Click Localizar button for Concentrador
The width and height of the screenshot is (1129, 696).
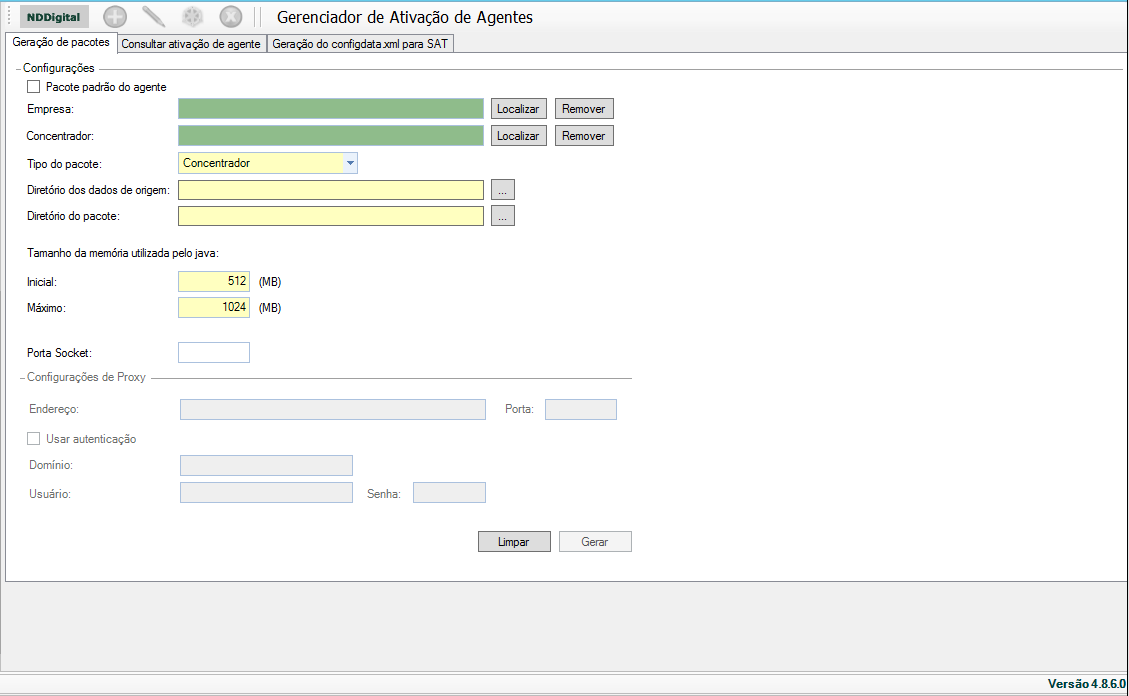518,136
